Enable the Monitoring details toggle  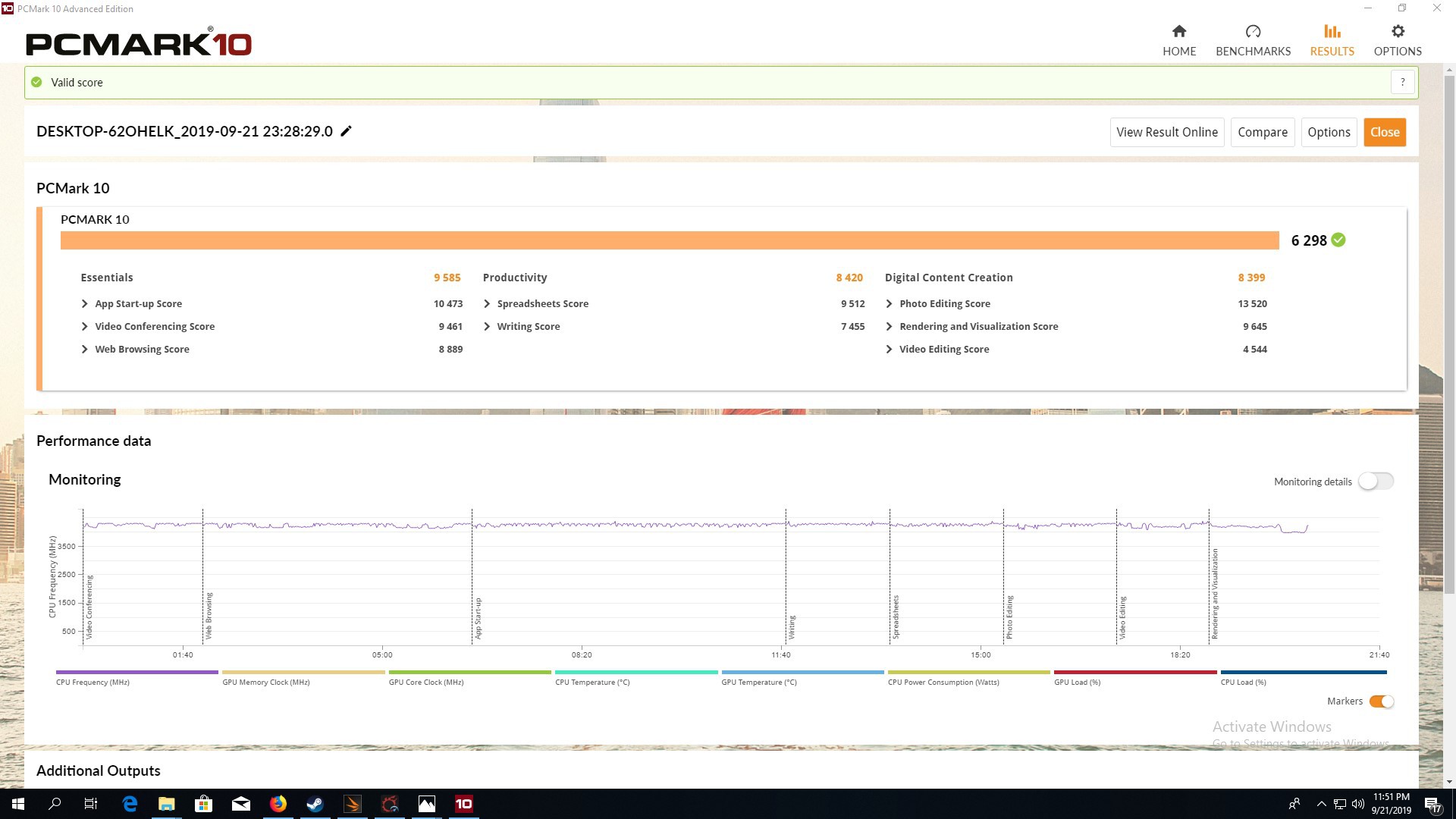1376,482
